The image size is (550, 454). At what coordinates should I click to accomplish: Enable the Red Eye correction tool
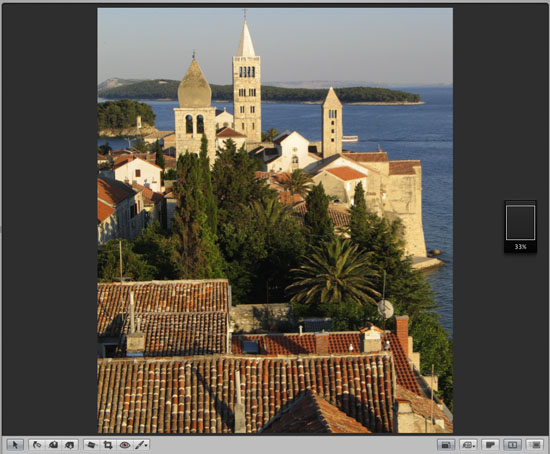tap(125, 445)
